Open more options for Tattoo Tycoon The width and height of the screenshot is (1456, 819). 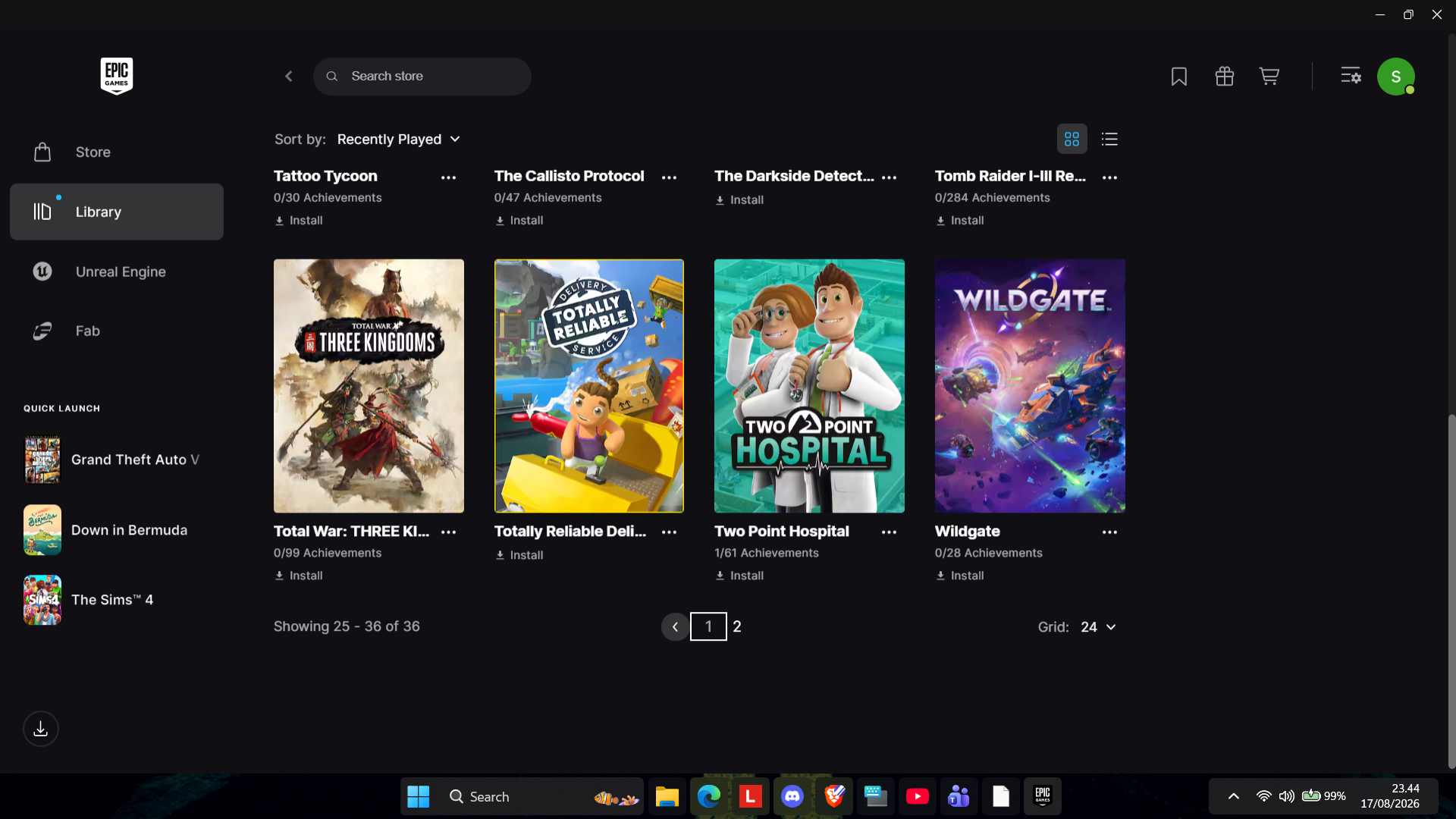[x=449, y=177]
